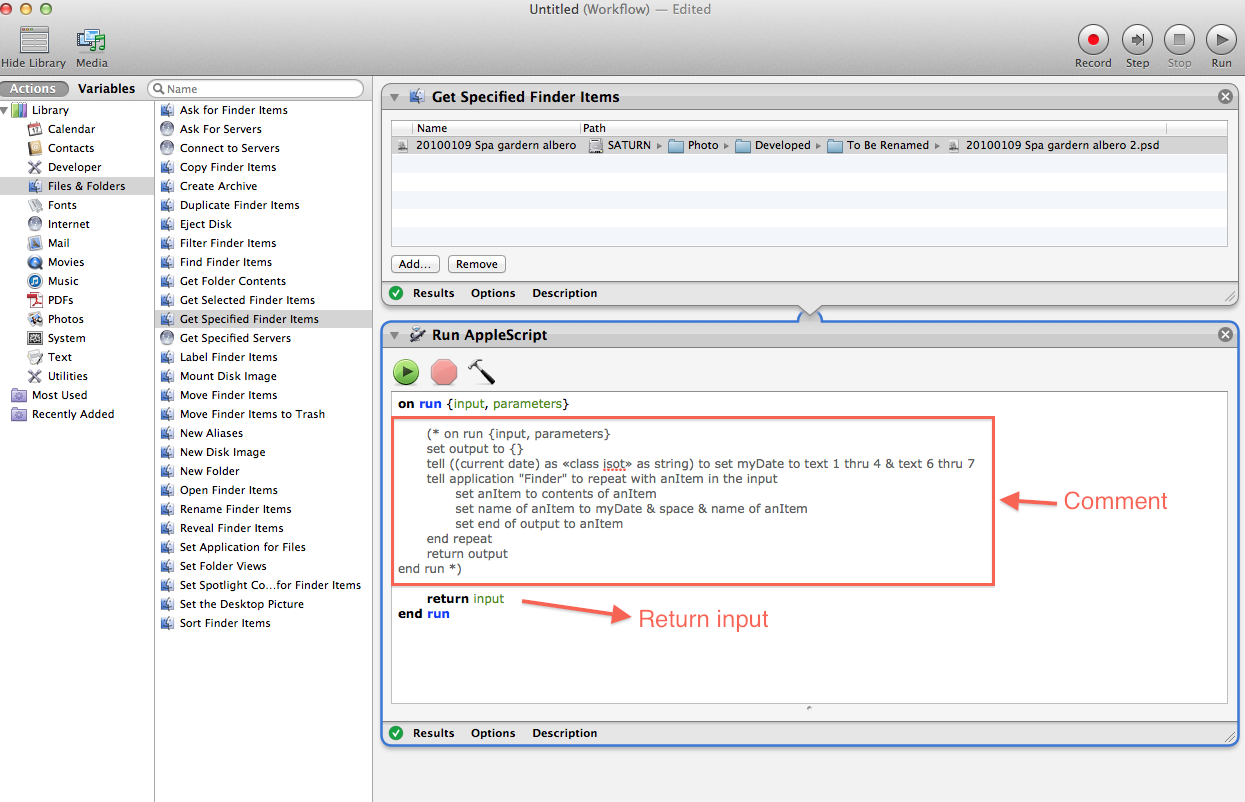1245x802 pixels.
Task: Collapse the Run AppleScript action
Action: (x=395, y=335)
